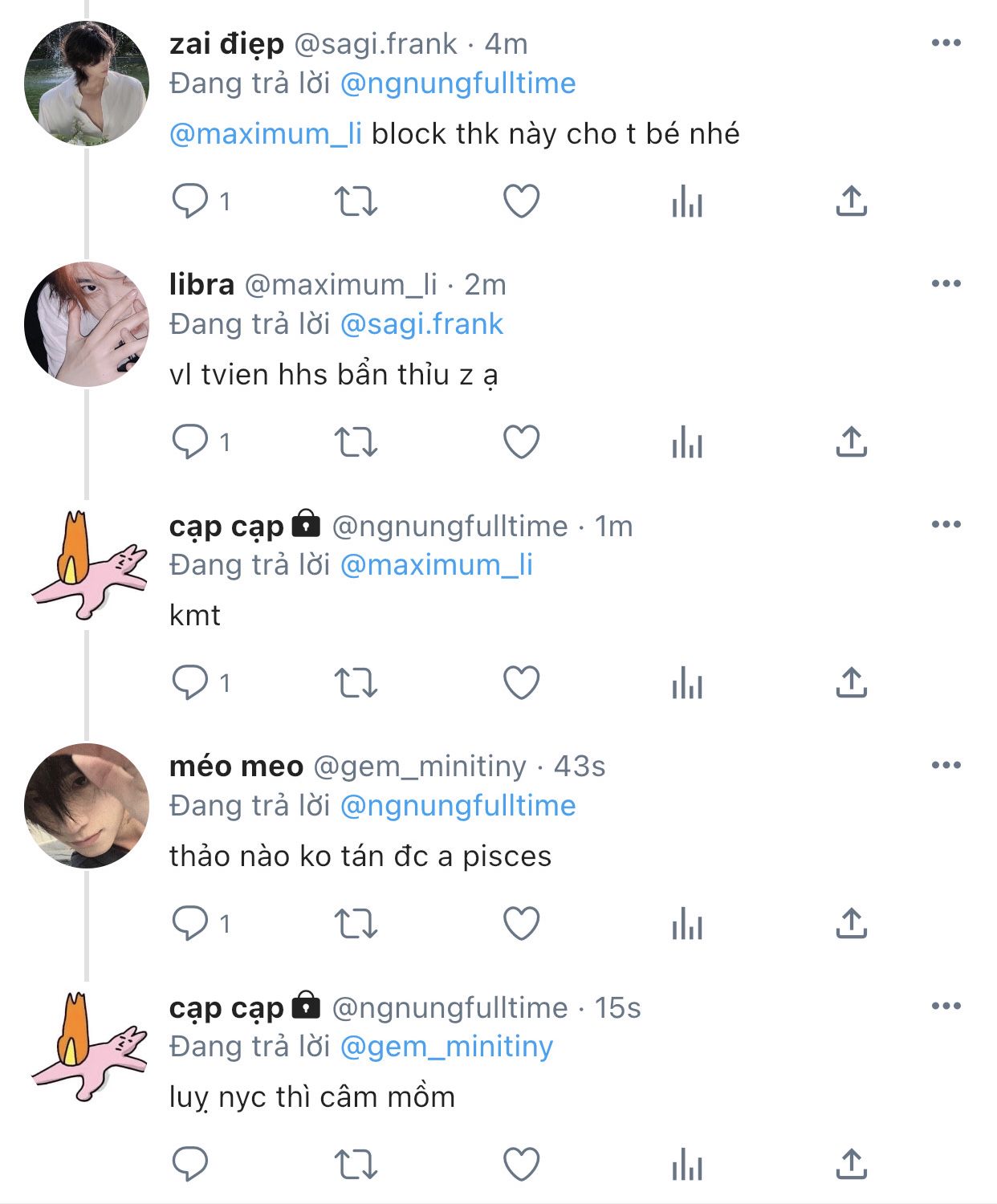Like zai điệp's reply about blocking
997x1204 pixels.
pos(521,201)
